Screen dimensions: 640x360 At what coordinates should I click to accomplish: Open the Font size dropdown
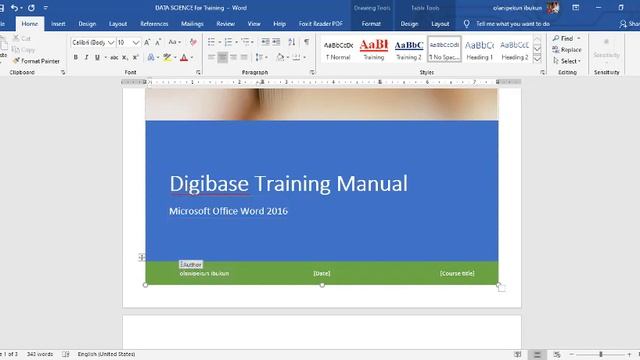(x=136, y=42)
